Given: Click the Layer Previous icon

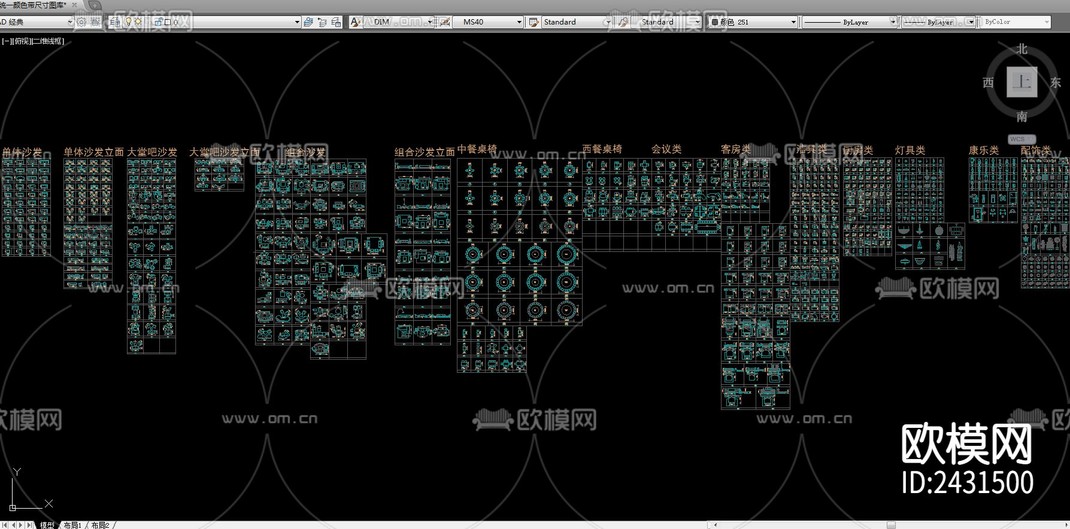Looking at the screenshot, I should coord(322,22).
